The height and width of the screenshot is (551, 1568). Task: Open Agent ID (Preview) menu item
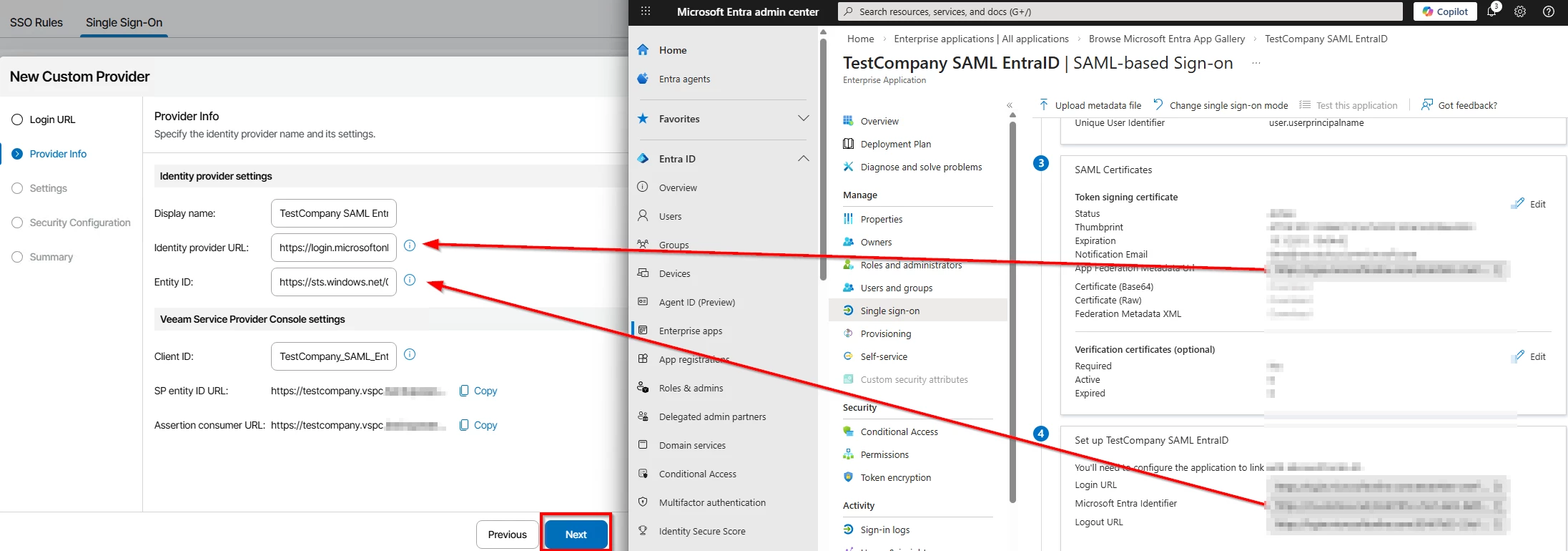point(696,302)
